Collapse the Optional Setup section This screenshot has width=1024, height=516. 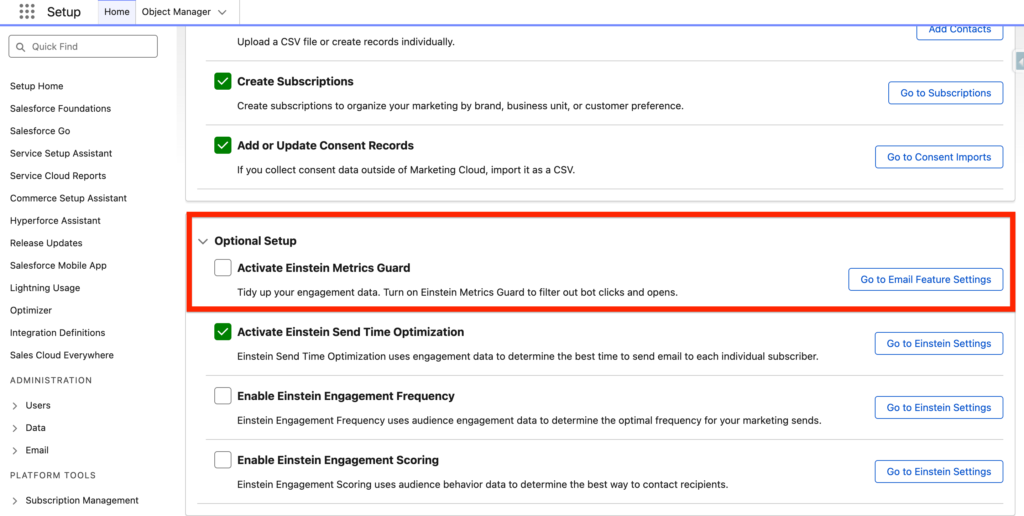203,241
